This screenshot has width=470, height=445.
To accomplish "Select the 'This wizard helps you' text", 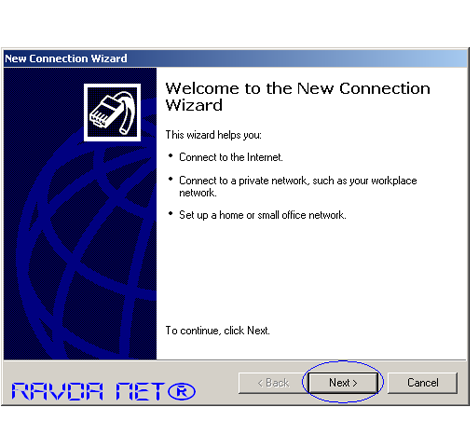I will [214, 135].
